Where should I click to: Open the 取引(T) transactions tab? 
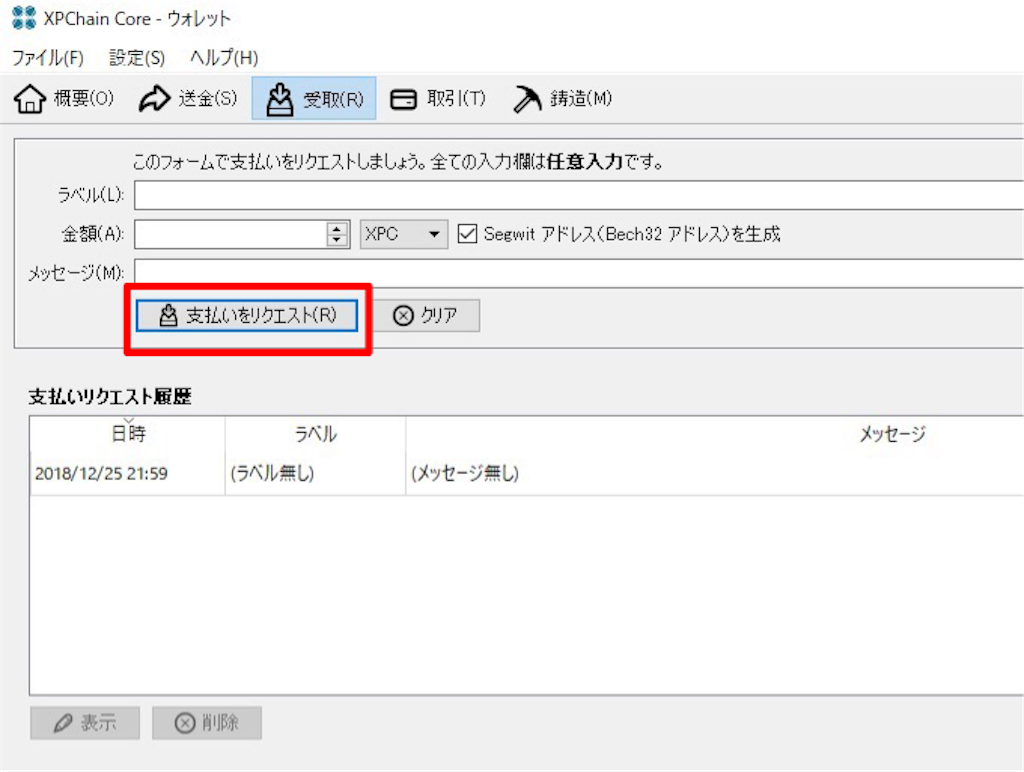coord(438,99)
